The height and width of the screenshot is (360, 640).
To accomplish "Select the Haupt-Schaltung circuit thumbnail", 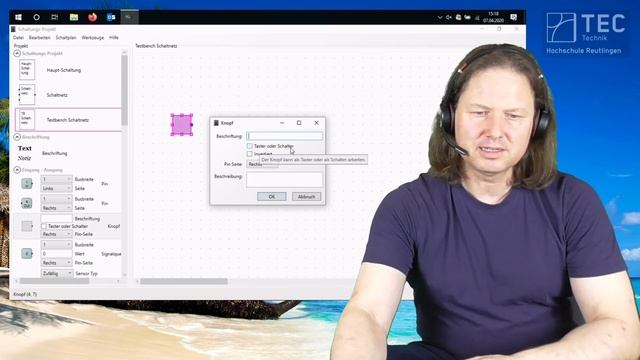I will pyautogui.click(x=27, y=70).
